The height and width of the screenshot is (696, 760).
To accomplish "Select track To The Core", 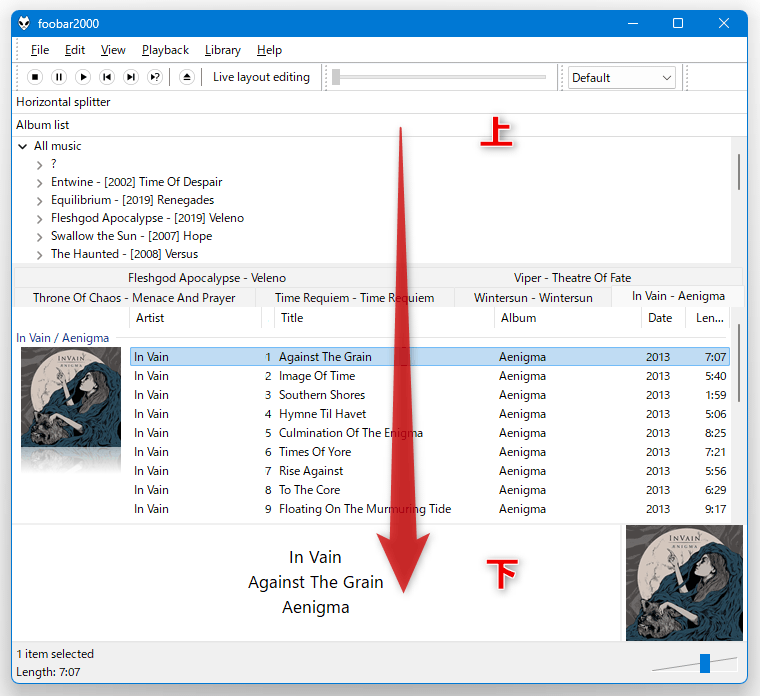I will [429, 490].
